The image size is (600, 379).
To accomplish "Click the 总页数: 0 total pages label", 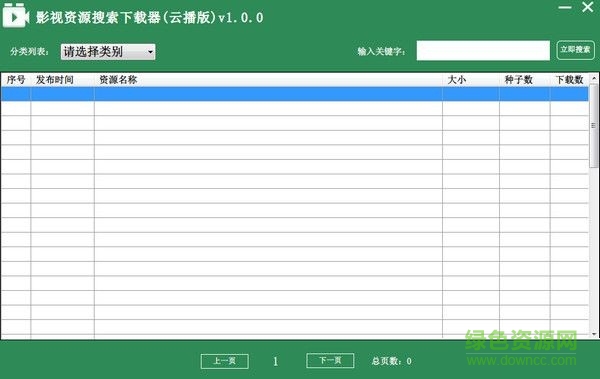I will coord(391,361).
